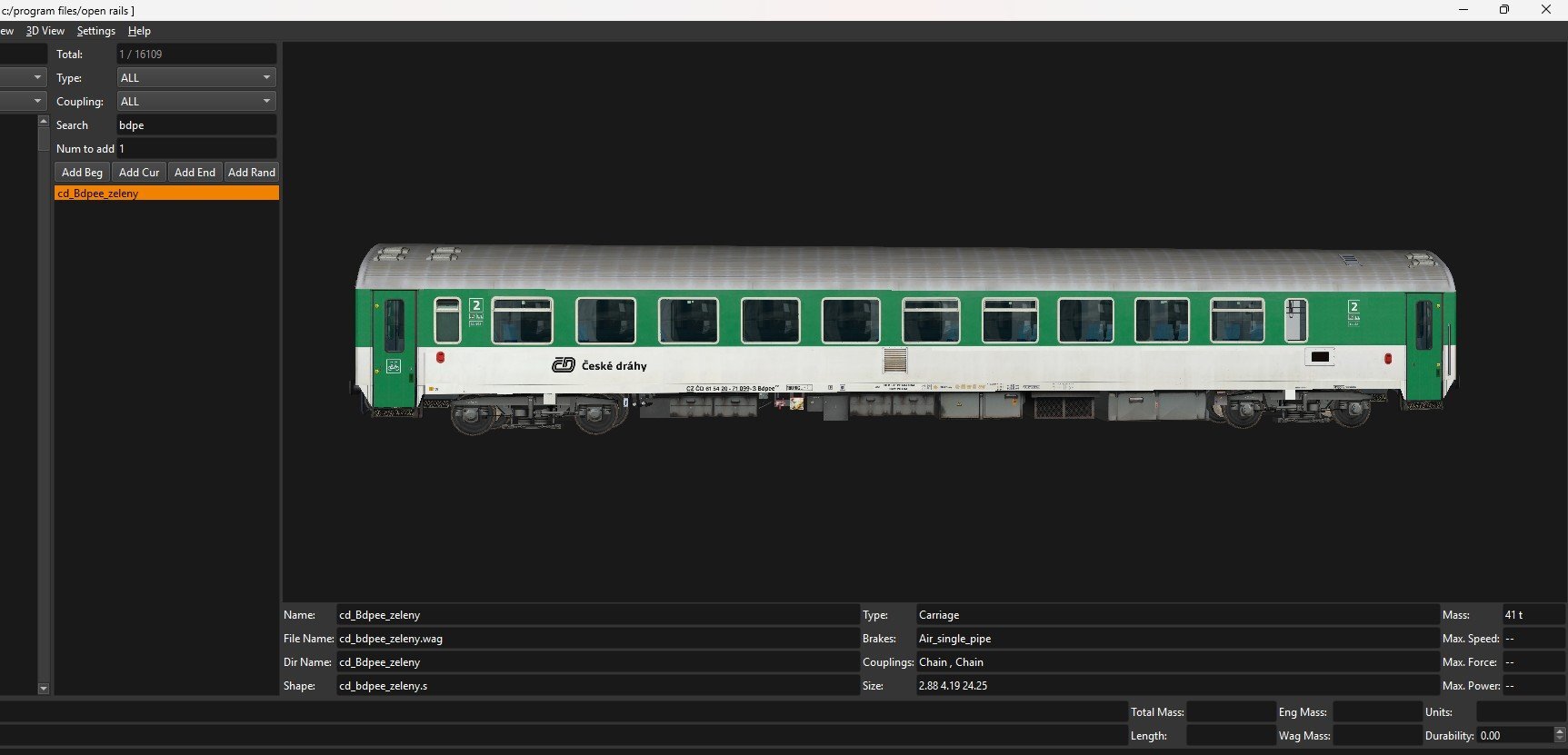This screenshot has height=755, width=1568.
Task: Click the Dir Name field value
Action: 598,662
